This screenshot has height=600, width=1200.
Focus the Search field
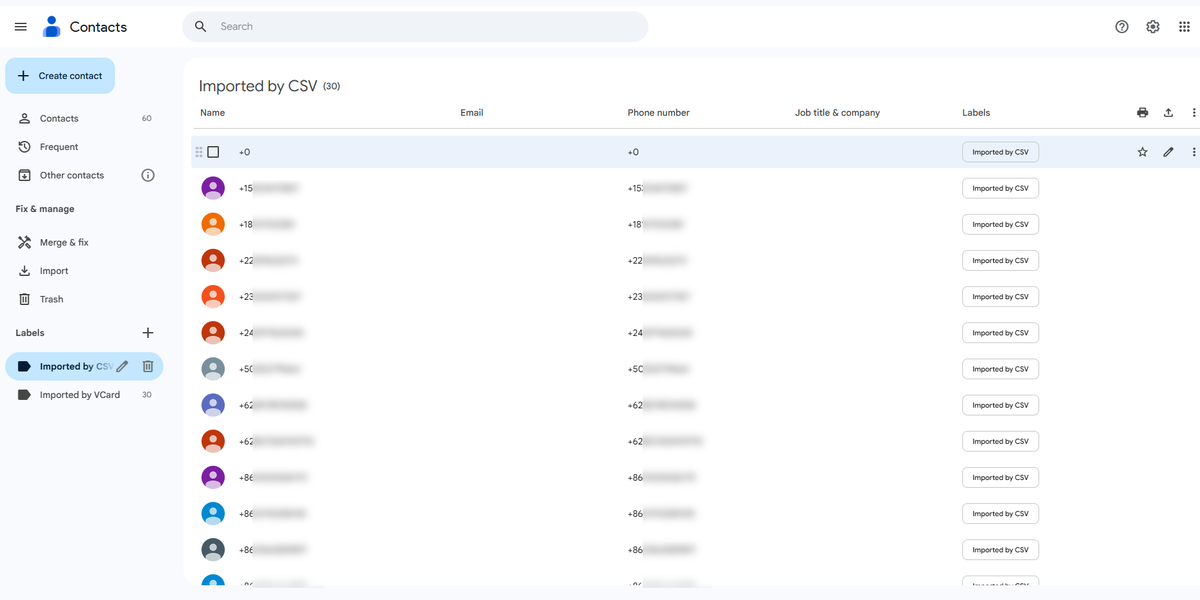415,26
